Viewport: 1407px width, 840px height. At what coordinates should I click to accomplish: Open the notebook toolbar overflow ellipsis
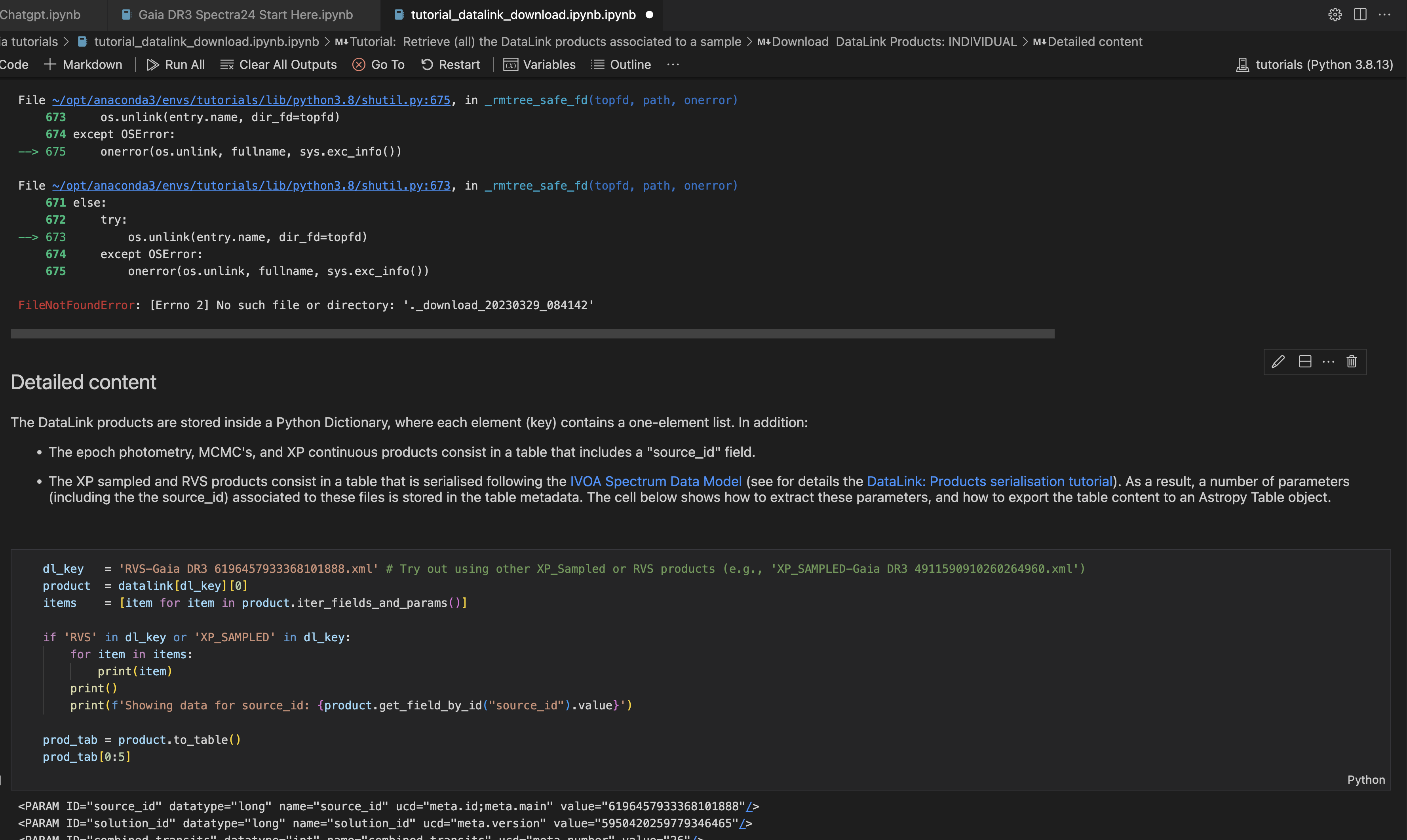673,65
